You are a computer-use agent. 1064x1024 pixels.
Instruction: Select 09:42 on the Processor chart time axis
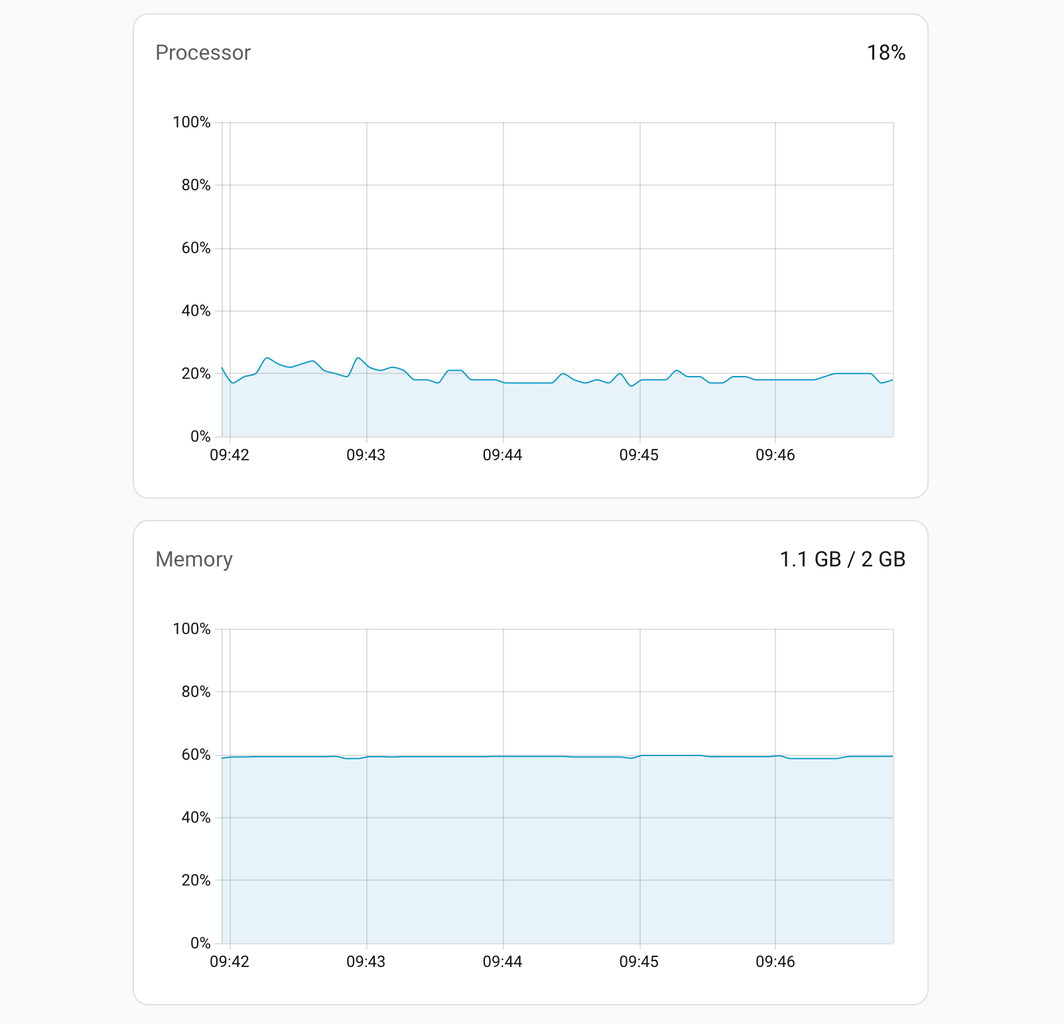pyautogui.click(x=230, y=455)
